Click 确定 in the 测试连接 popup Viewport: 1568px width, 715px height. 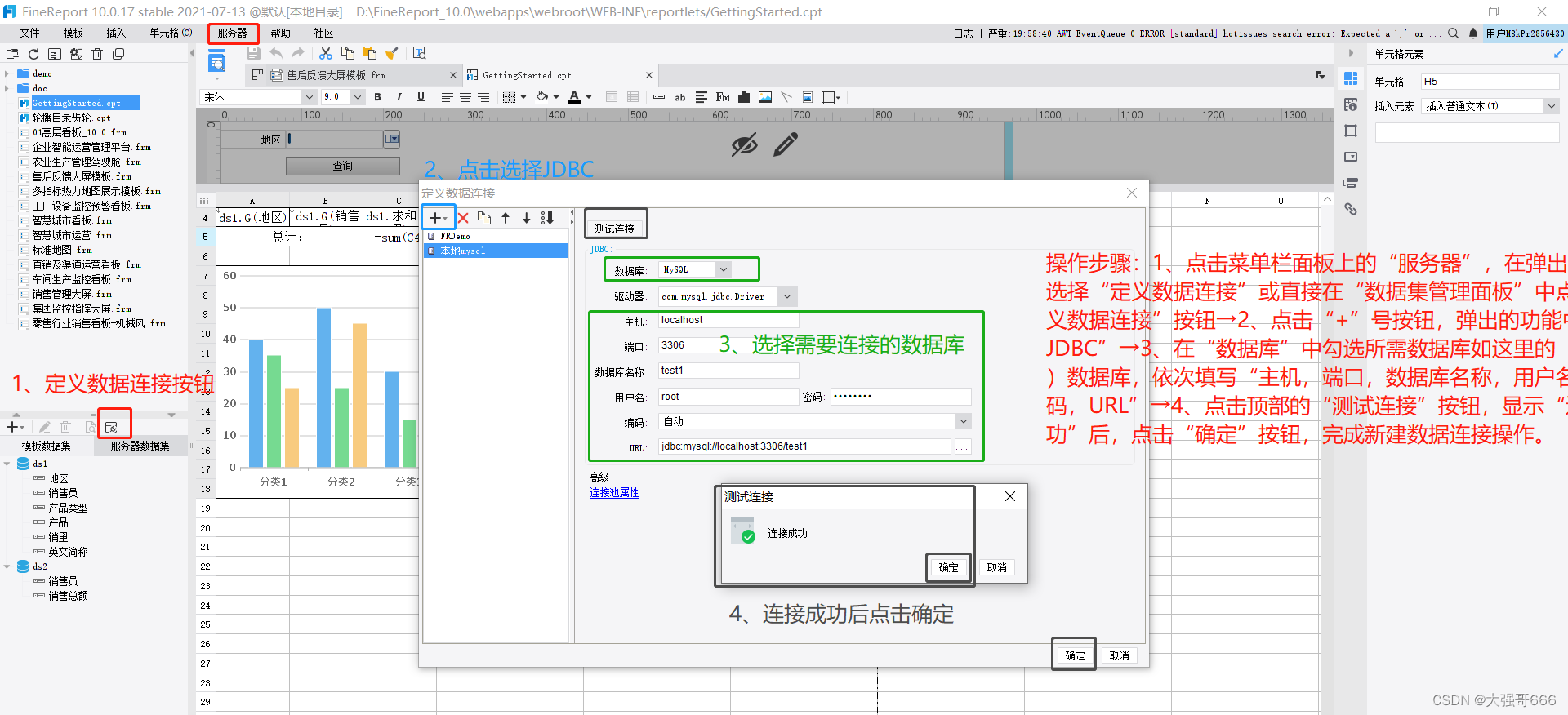948,567
